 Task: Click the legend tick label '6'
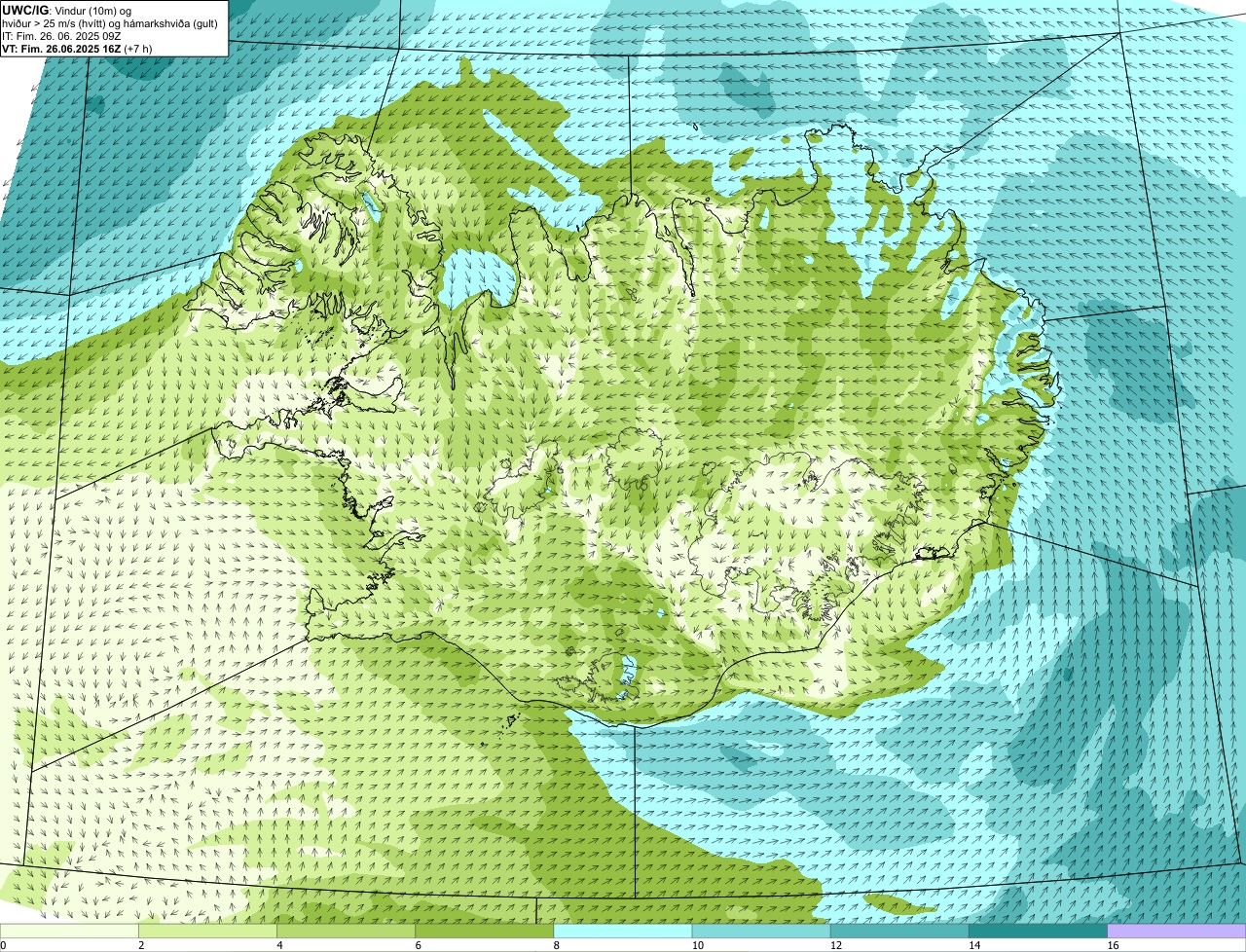tap(418, 945)
